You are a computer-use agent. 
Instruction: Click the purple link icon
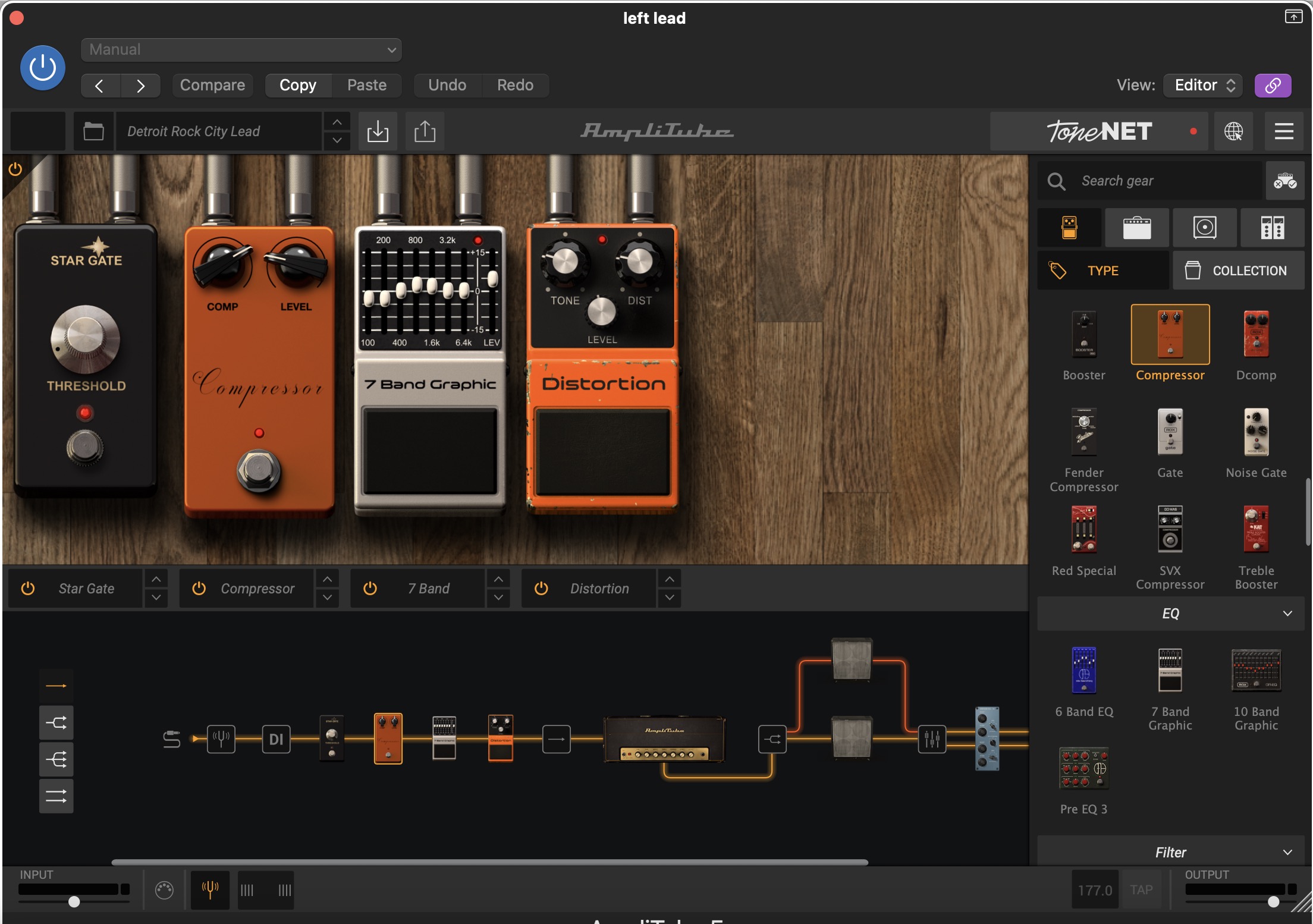[1273, 85]
